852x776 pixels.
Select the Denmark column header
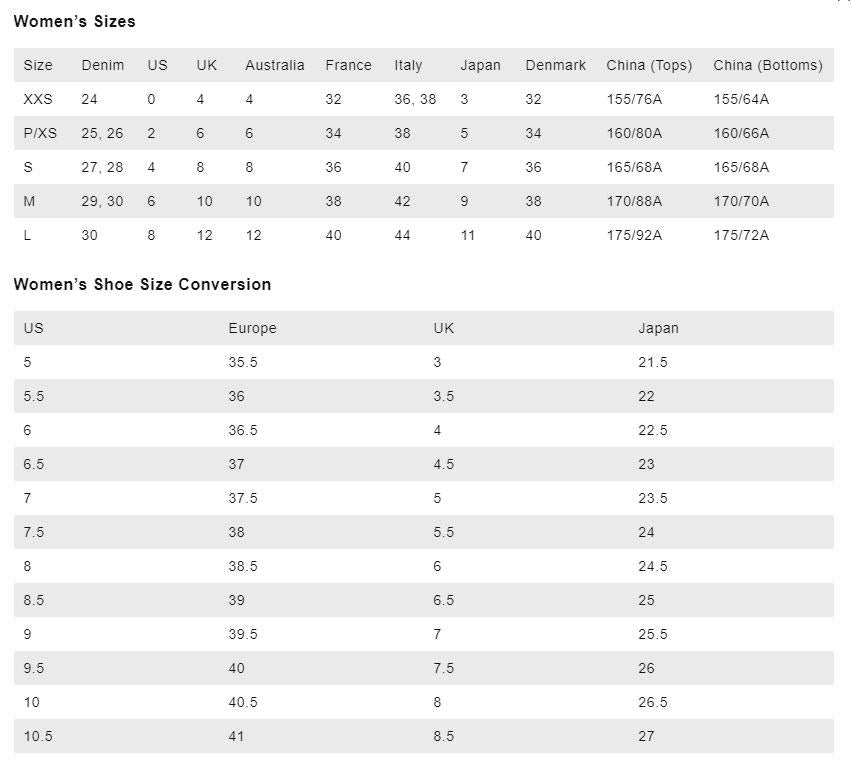click(x=556, y=65)
